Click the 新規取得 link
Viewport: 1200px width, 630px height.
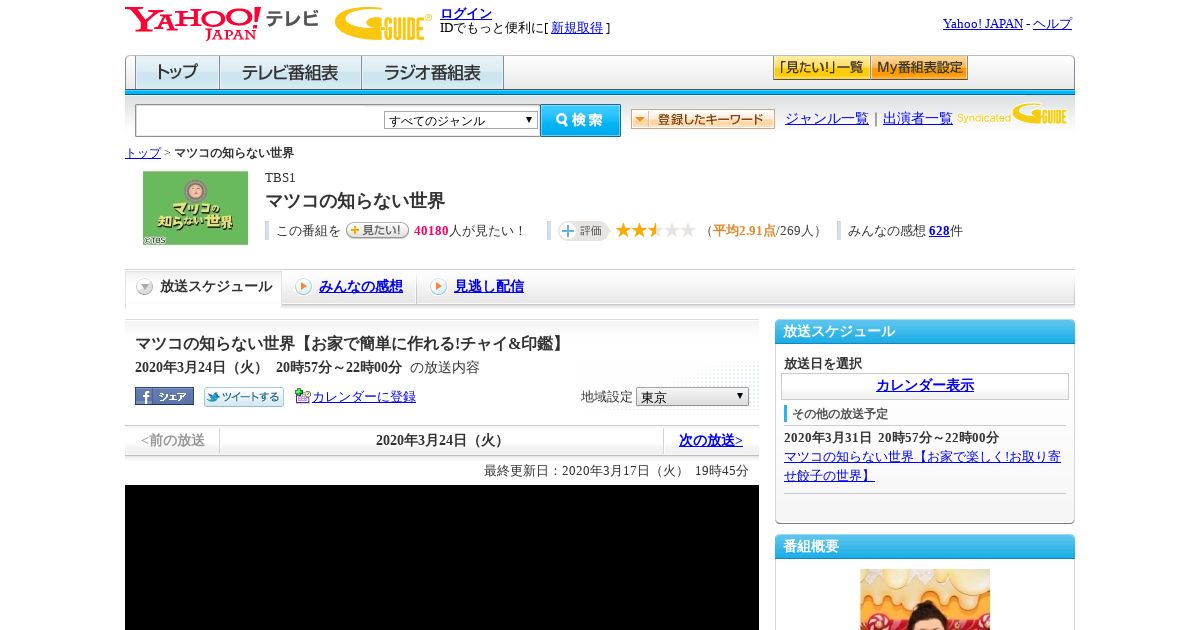pos(577,28)
